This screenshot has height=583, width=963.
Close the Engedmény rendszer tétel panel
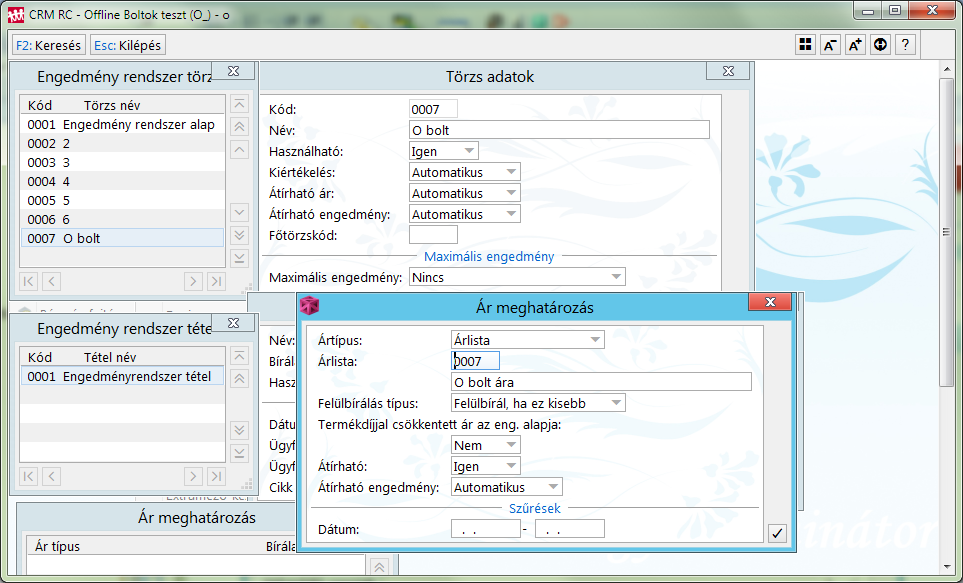(x=233, y=323)
